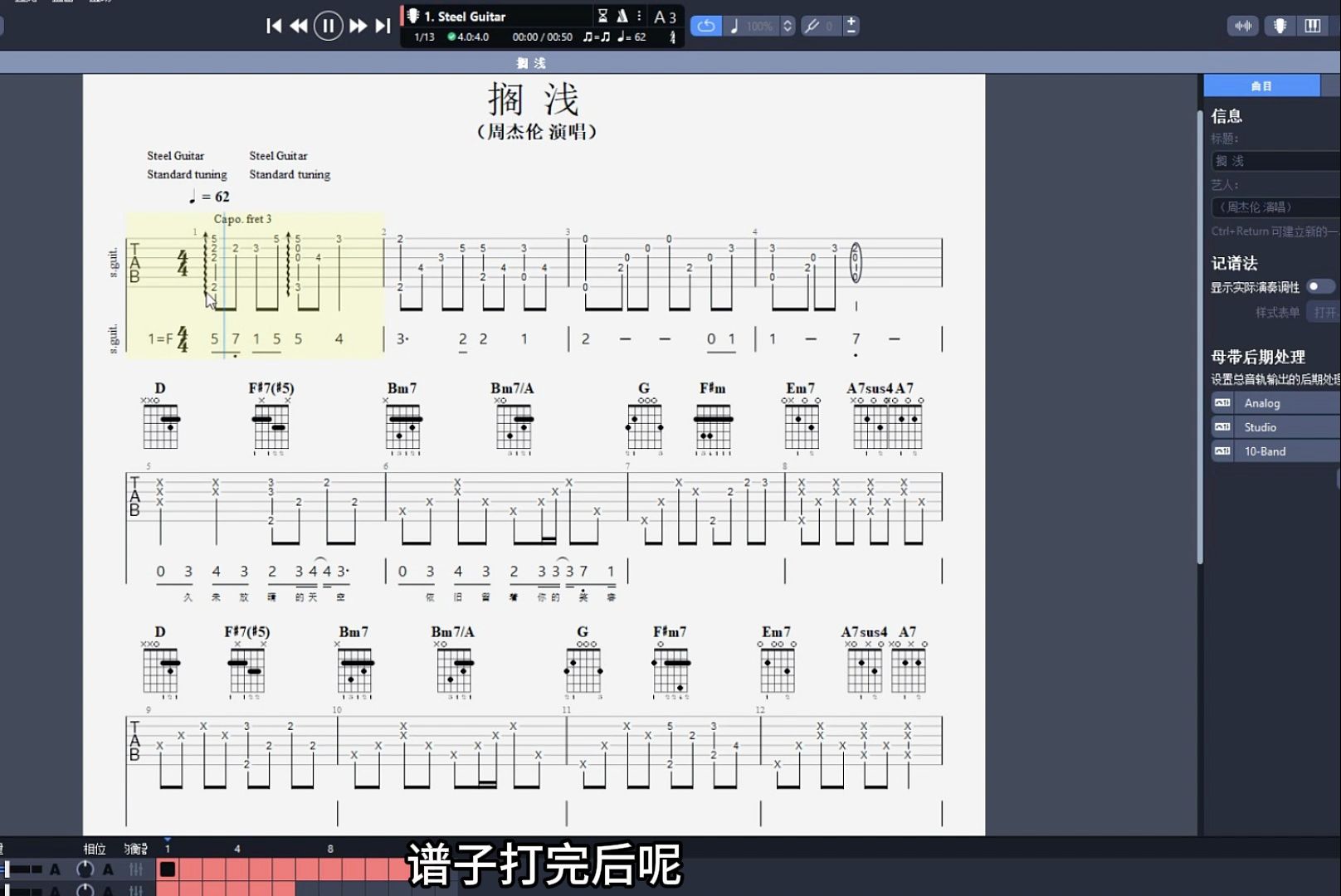Click bar 8 number in timeline ruler

[330, 849]
